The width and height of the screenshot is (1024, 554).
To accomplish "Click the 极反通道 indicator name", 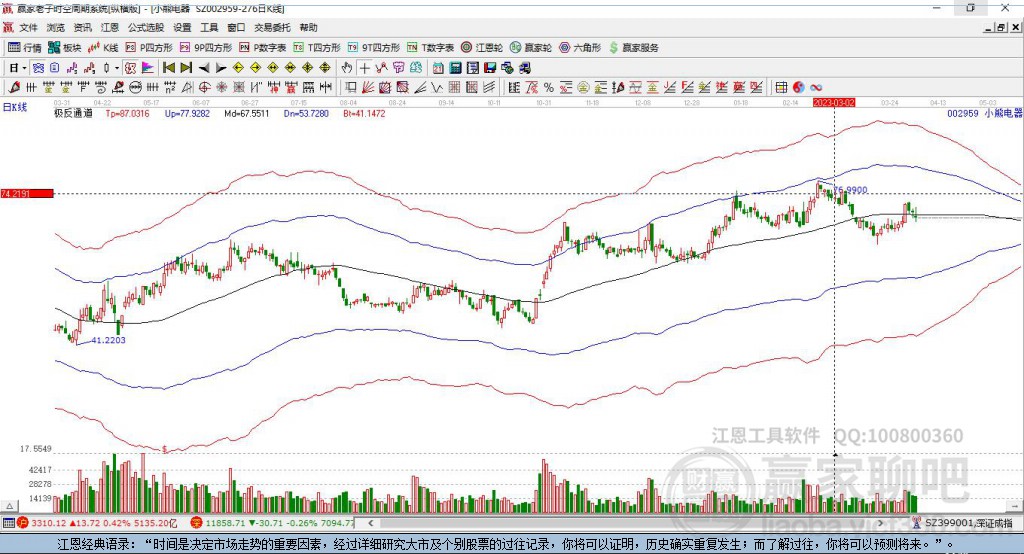I will click(73, 114).
